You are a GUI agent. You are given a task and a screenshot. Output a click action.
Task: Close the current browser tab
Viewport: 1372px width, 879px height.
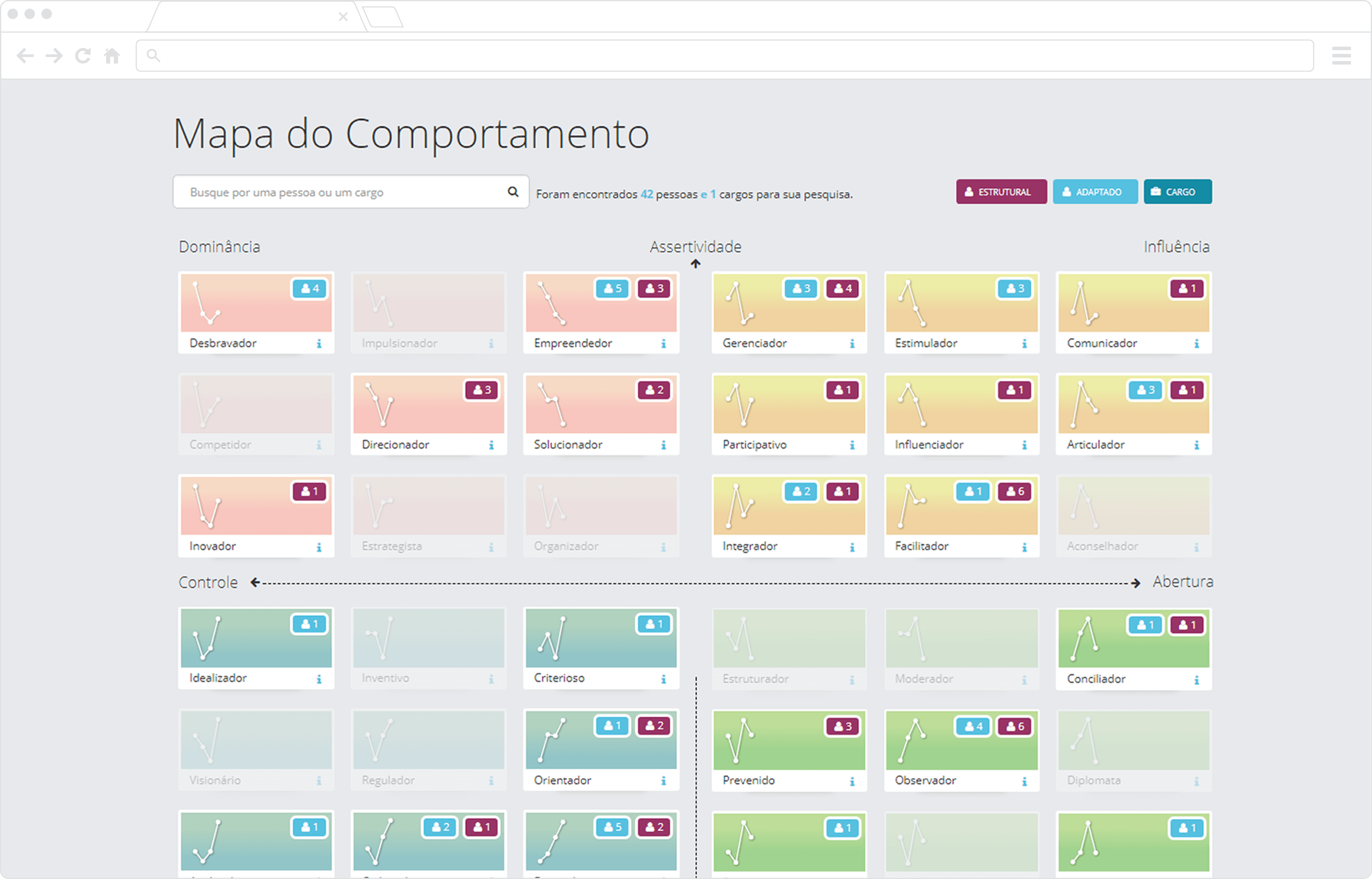(343, 17)
